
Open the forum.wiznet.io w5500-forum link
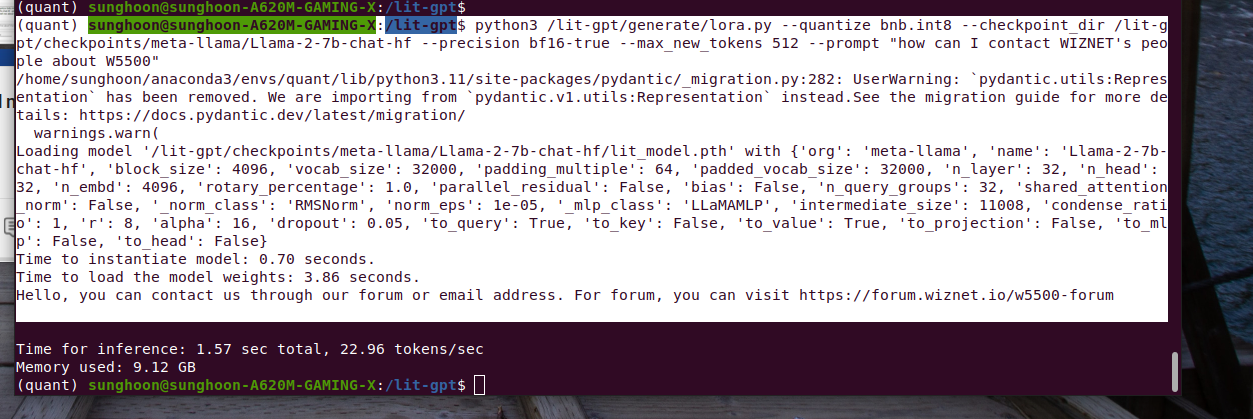[957, 296]
